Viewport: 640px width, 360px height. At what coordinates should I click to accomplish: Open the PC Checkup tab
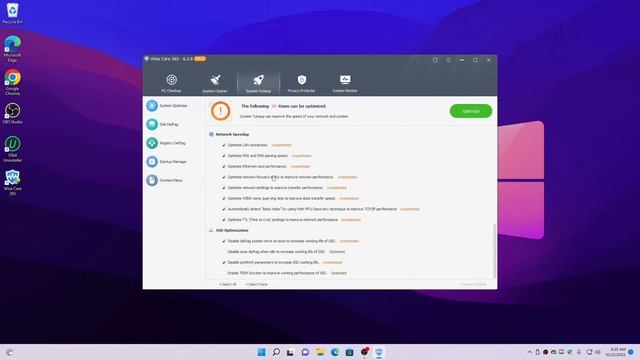[x=171, y=83]
